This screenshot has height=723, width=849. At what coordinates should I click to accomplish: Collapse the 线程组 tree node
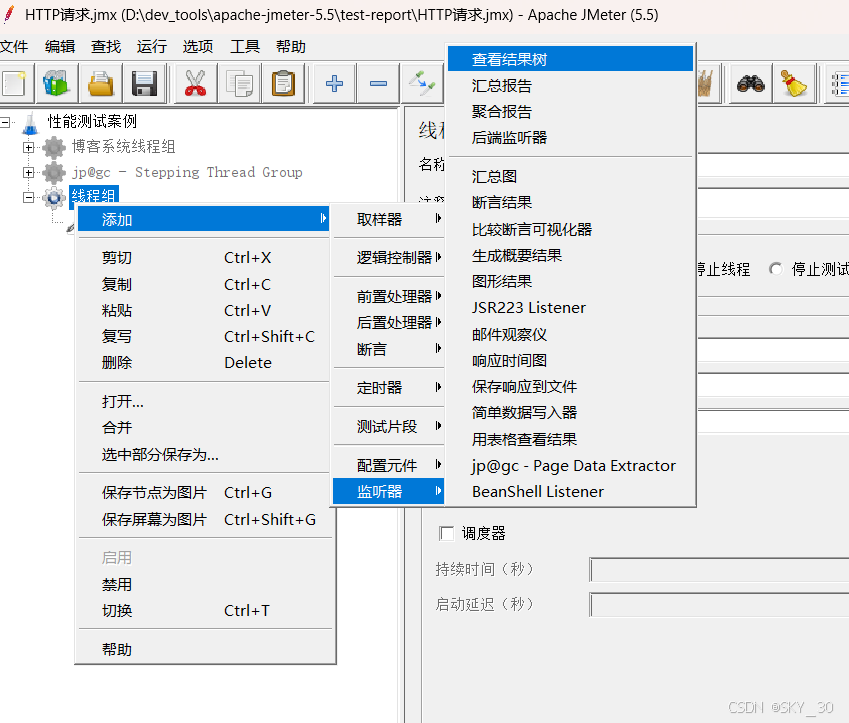point(29,198)
